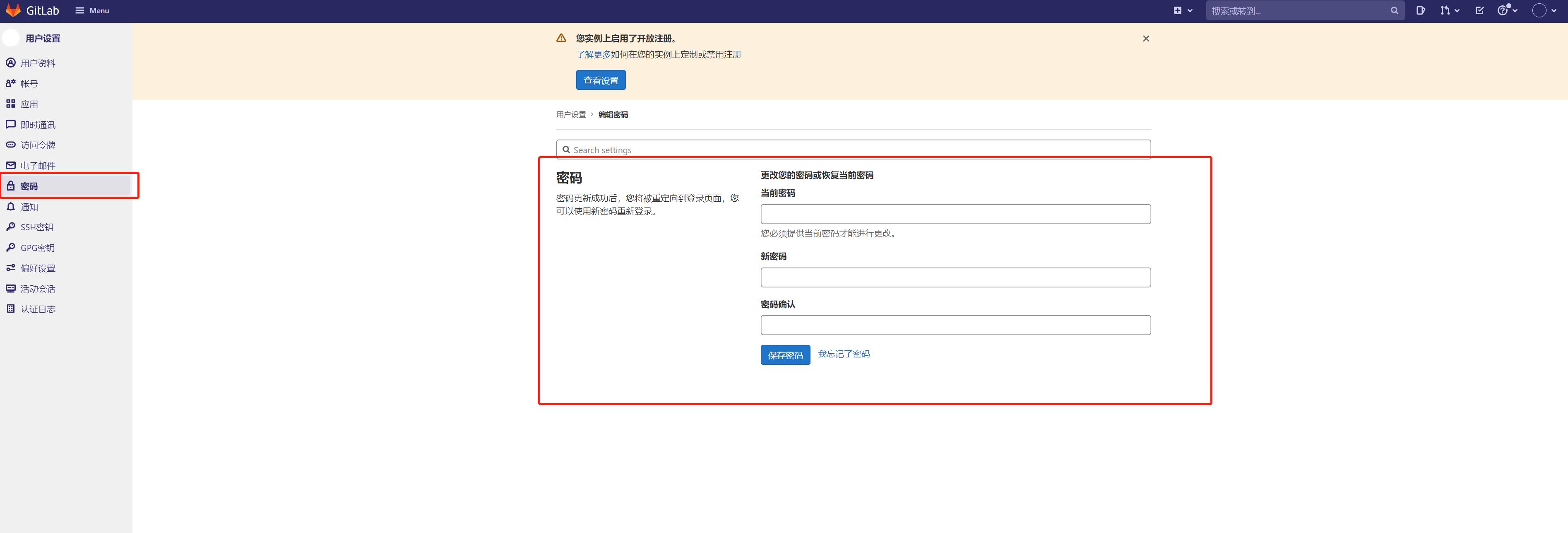Click the 新密码 input field
The height and width of the screenshot is (533, 1568).
956,277
